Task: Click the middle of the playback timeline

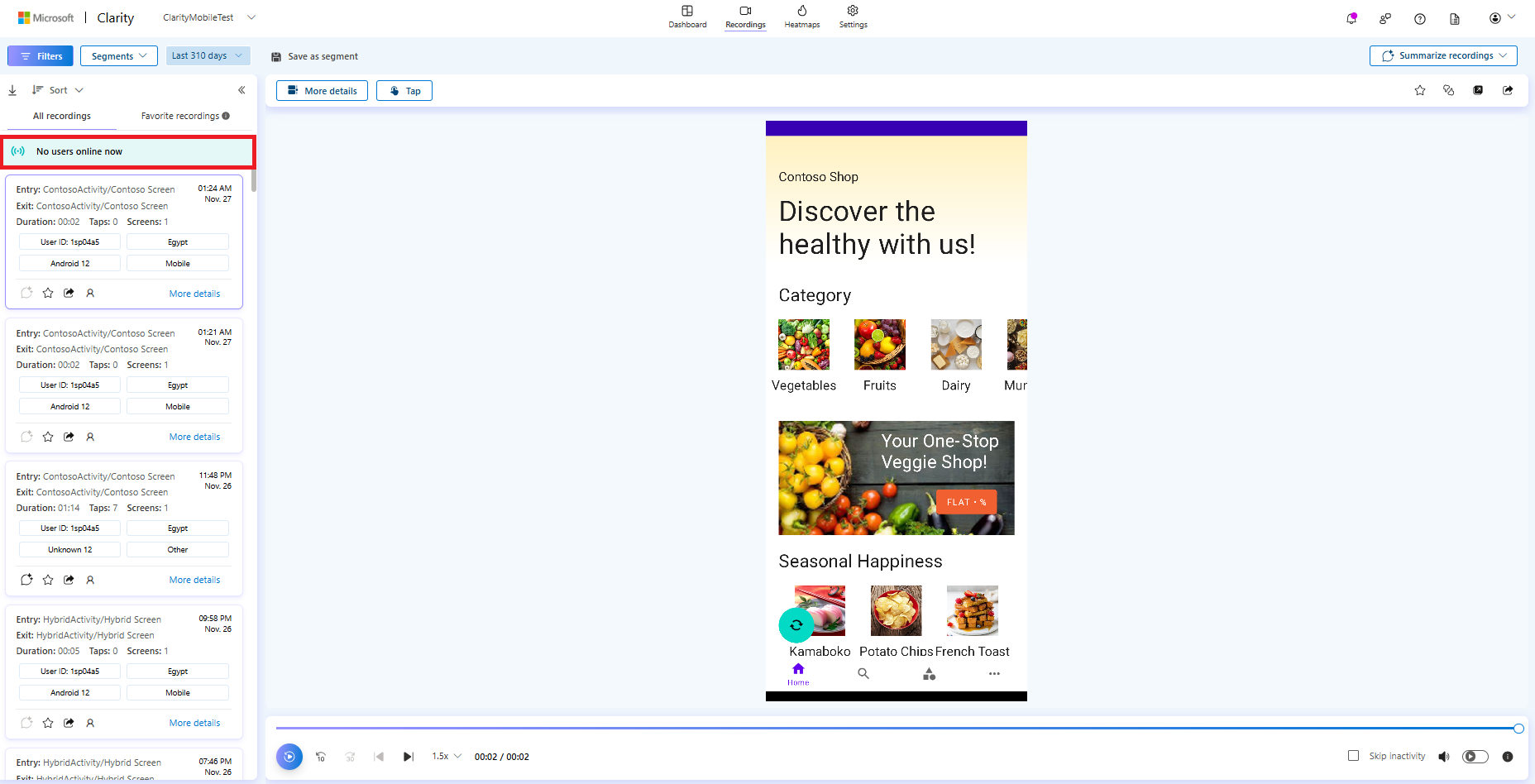Action: pyautogui.click(x=897, y=729)
